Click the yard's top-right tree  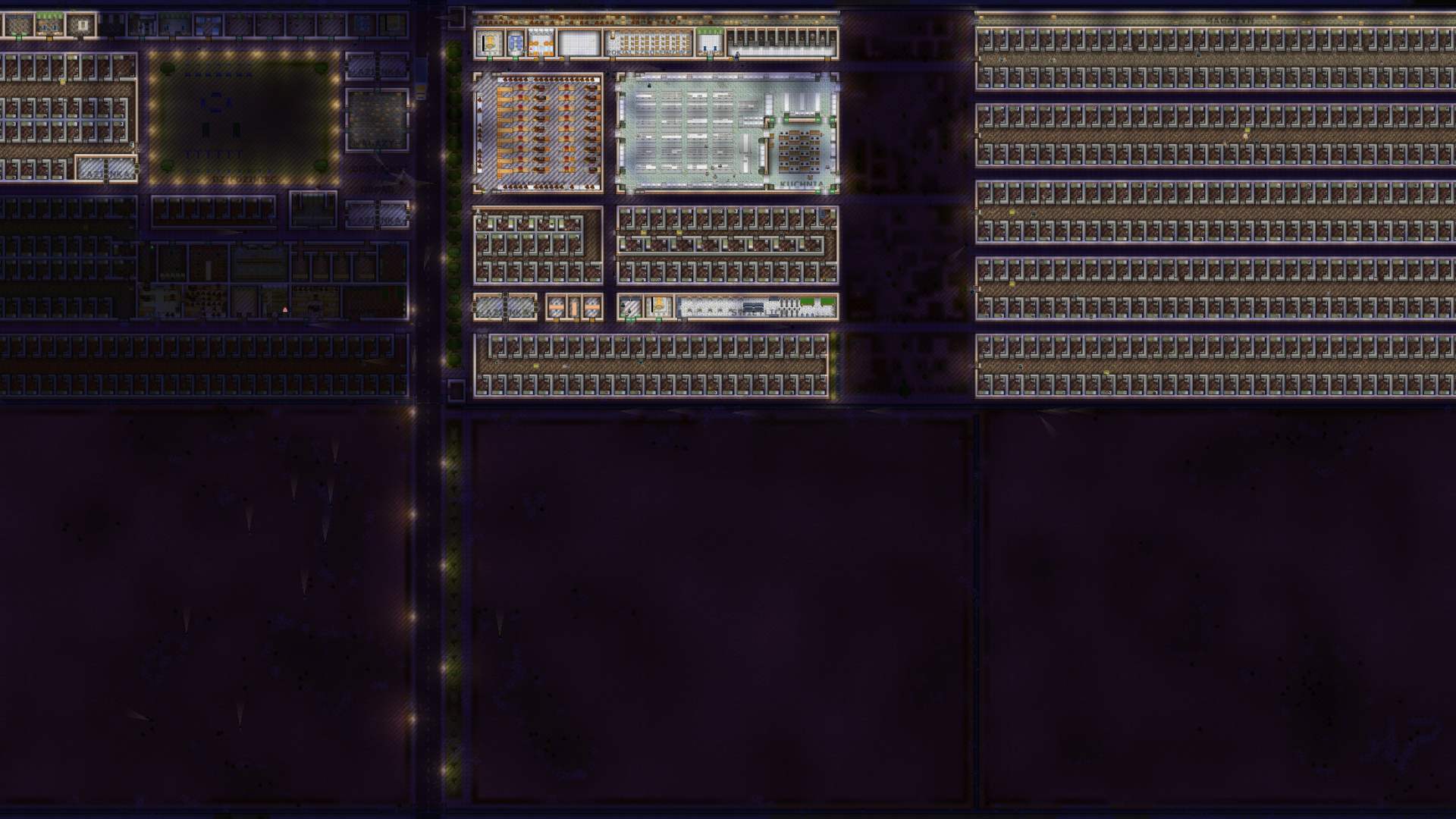click(321, 69)
